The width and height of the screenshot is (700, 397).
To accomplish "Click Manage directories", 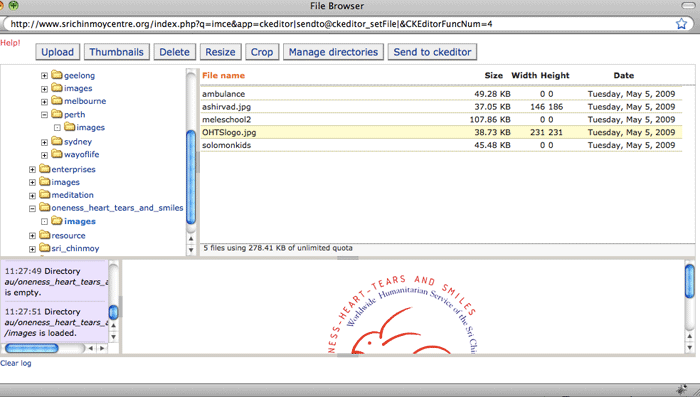I will 333,52.
